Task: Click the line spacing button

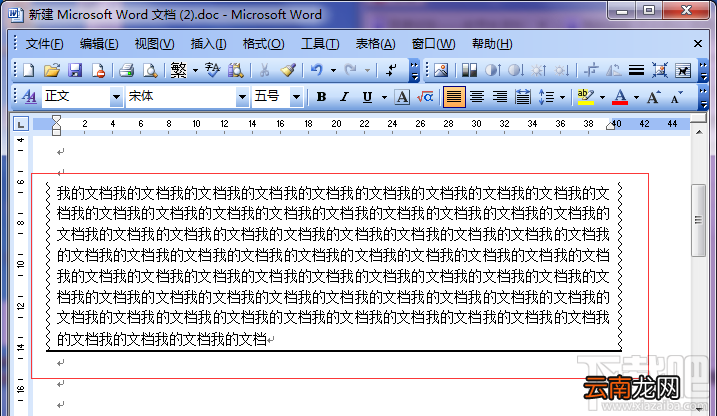Action: click(x=546, y=96)
